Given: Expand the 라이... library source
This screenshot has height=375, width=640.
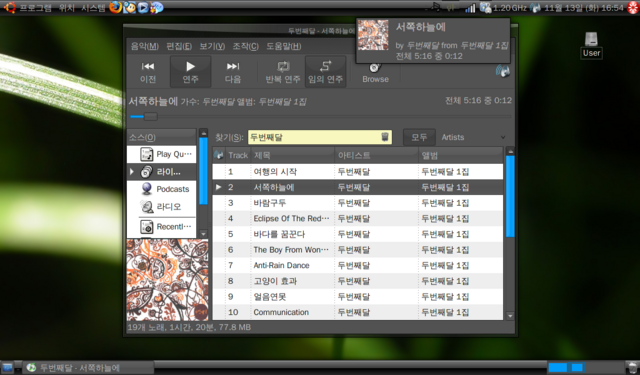Looking at the screenshot, I should pyautogui.click(x=132, y=172).
